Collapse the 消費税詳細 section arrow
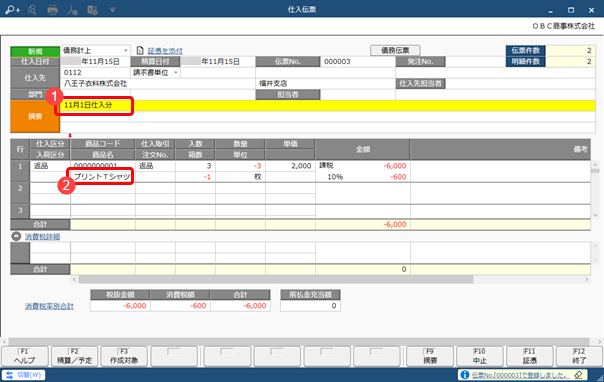The image size is (604, 382). click(x=16, y=236)
